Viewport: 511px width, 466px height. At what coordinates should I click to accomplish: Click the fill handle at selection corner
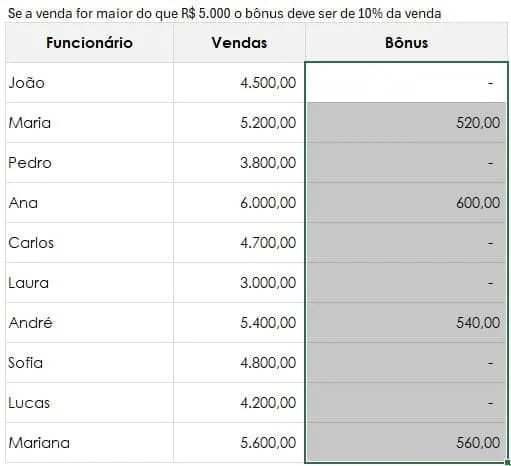[508, 462]
